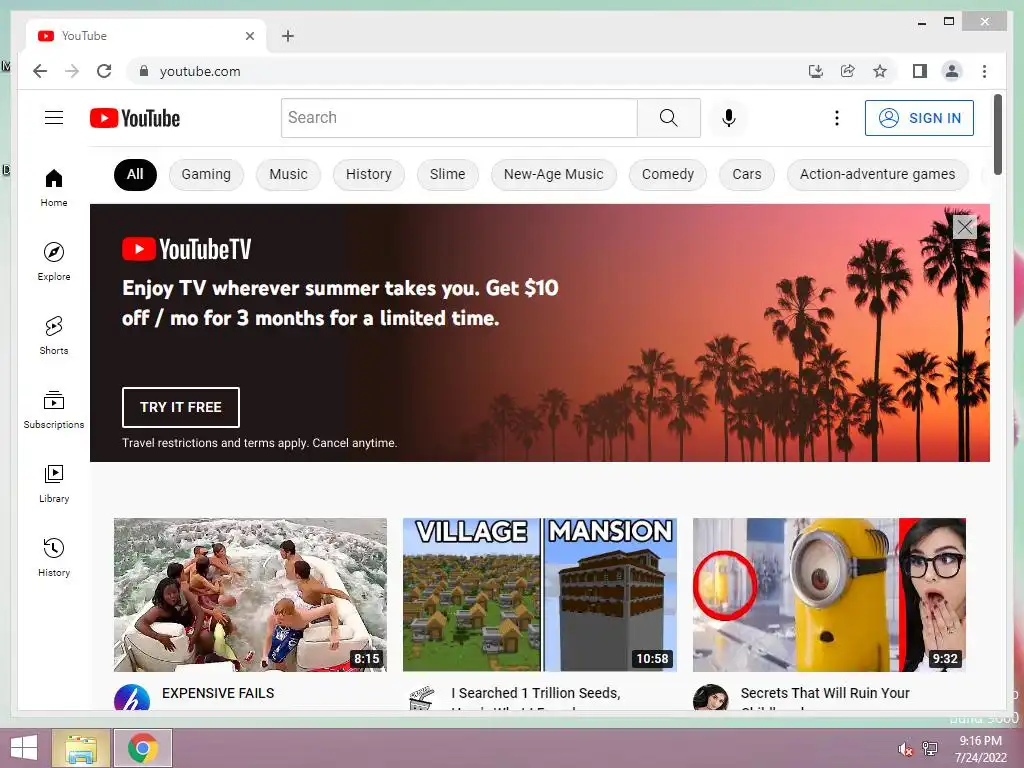Open Subscriptions in the sidebar
Screen dimensions: 1024x768
pyautogui.click(x=54, y=409)
